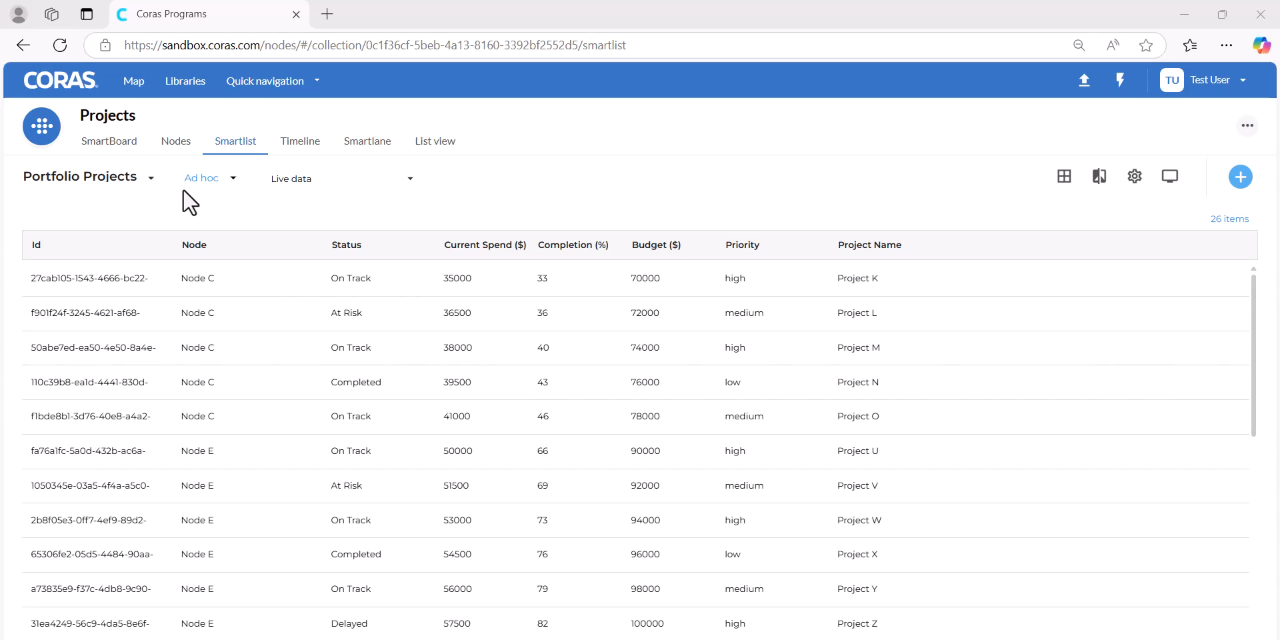Viewport: 1280px width, 640px height.
Task: Click the browser profile icon
Action: (18, 14)
